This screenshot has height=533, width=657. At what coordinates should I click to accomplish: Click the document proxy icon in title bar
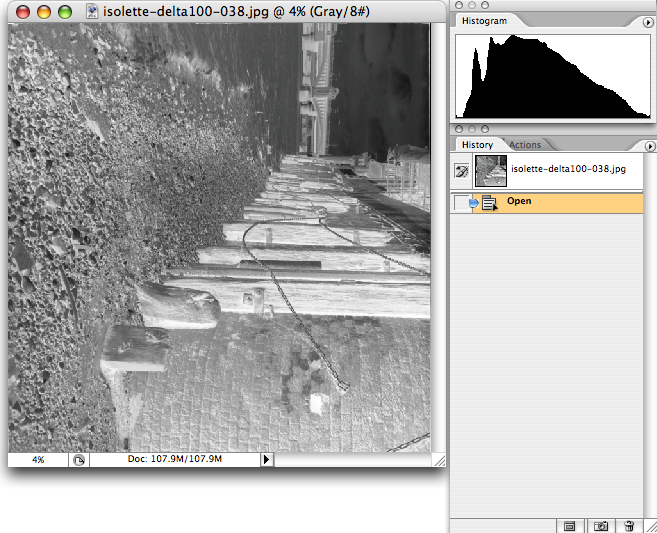click(x=92, y=11)
